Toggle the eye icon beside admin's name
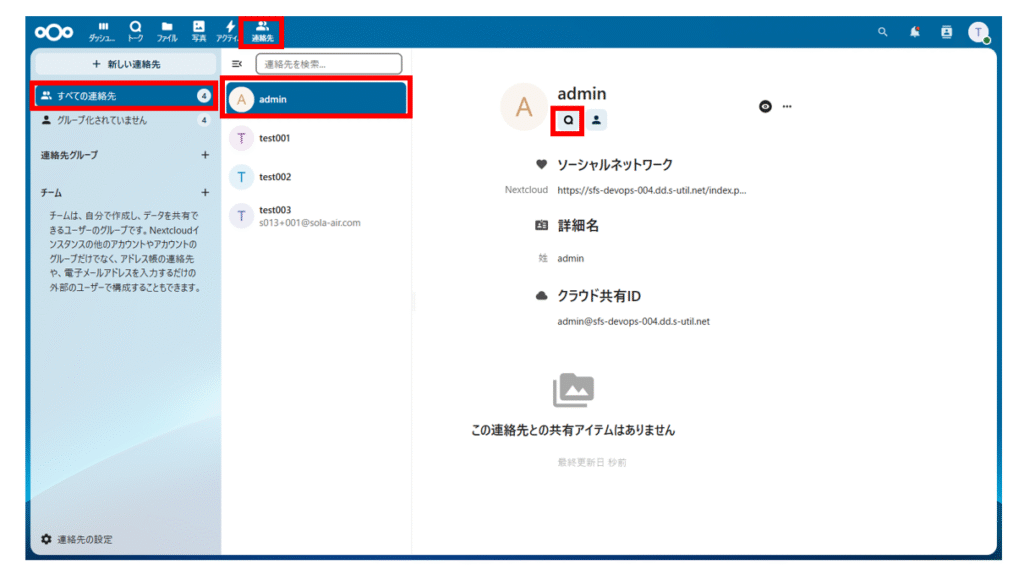This screenshot has width=1024, height=587. point(765,106)
